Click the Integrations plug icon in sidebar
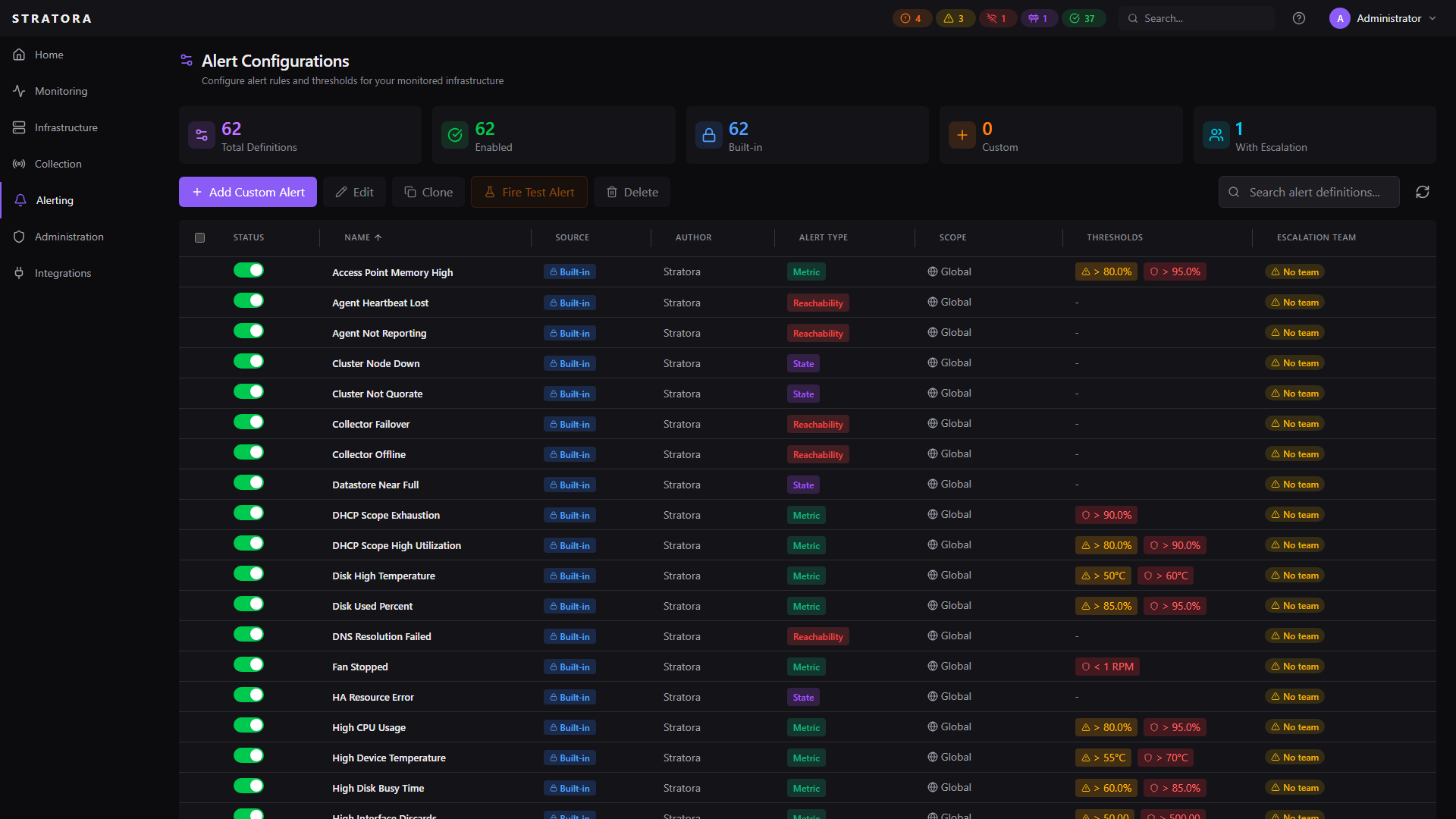Image resolution: width=1456 pixels, height=819 pixels. tap(19, 273)
